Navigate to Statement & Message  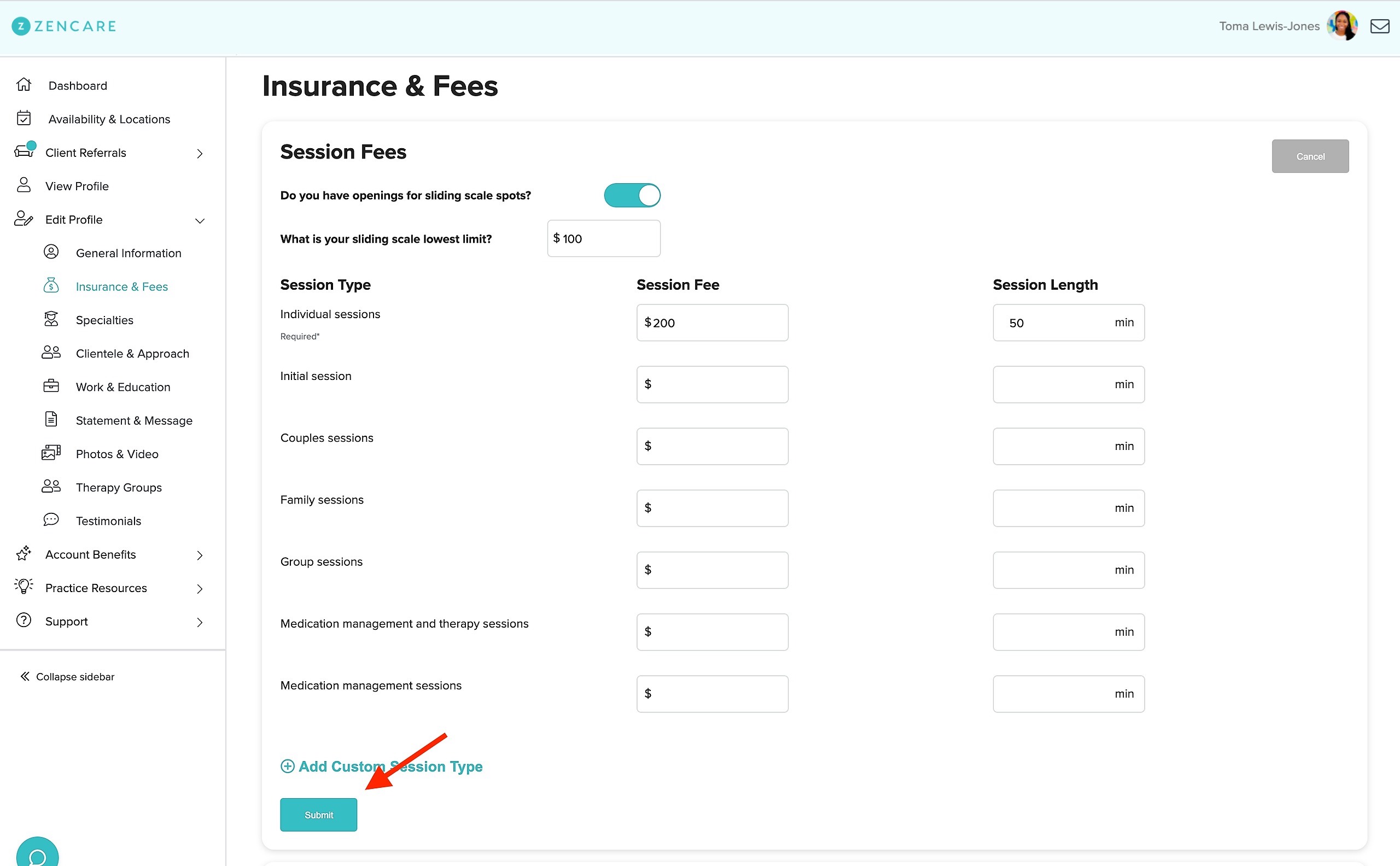pos(134,420)
